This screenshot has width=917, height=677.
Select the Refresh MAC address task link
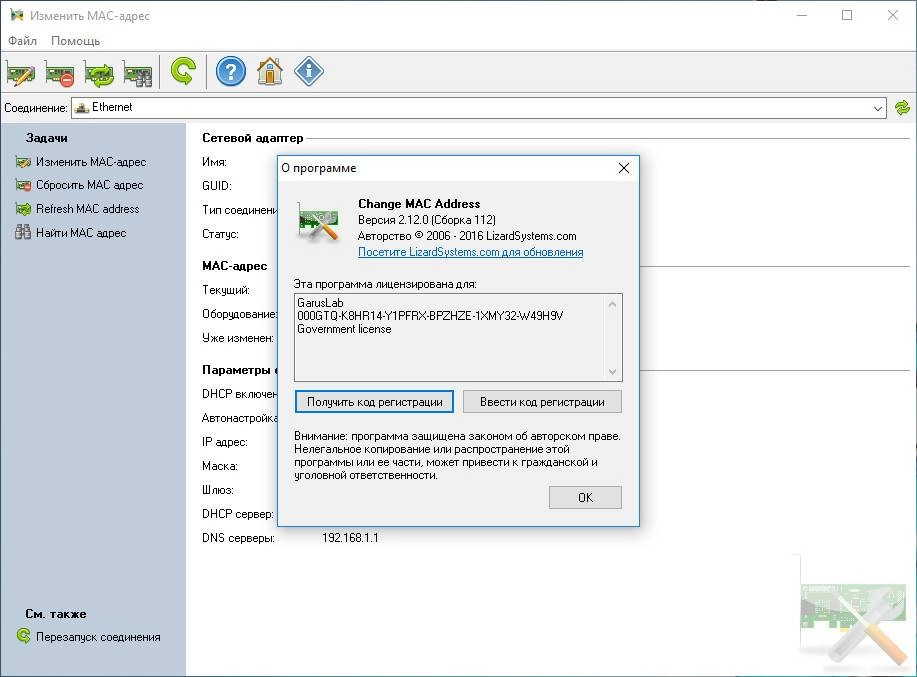click(x=88, y=209)
